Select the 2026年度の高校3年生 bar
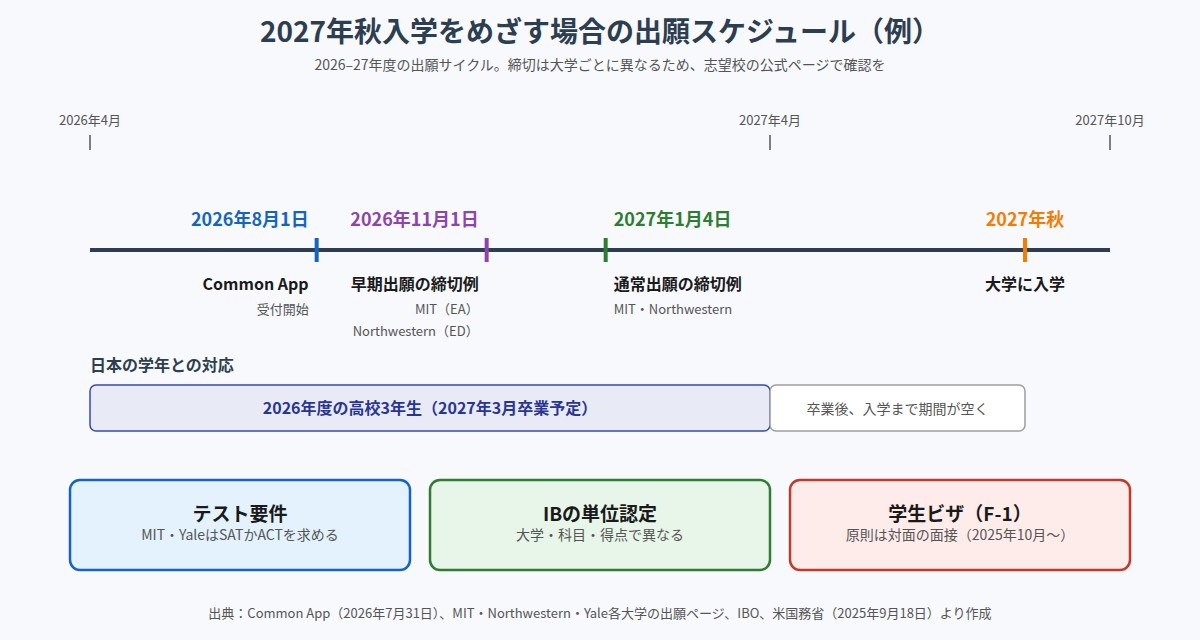 point(430,408)
